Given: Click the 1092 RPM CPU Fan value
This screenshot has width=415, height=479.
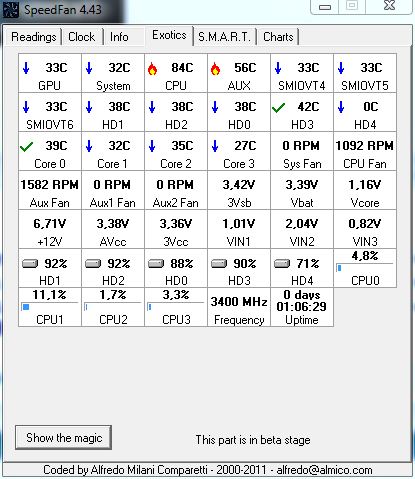Looking at the screenshot, I should 365,146.
